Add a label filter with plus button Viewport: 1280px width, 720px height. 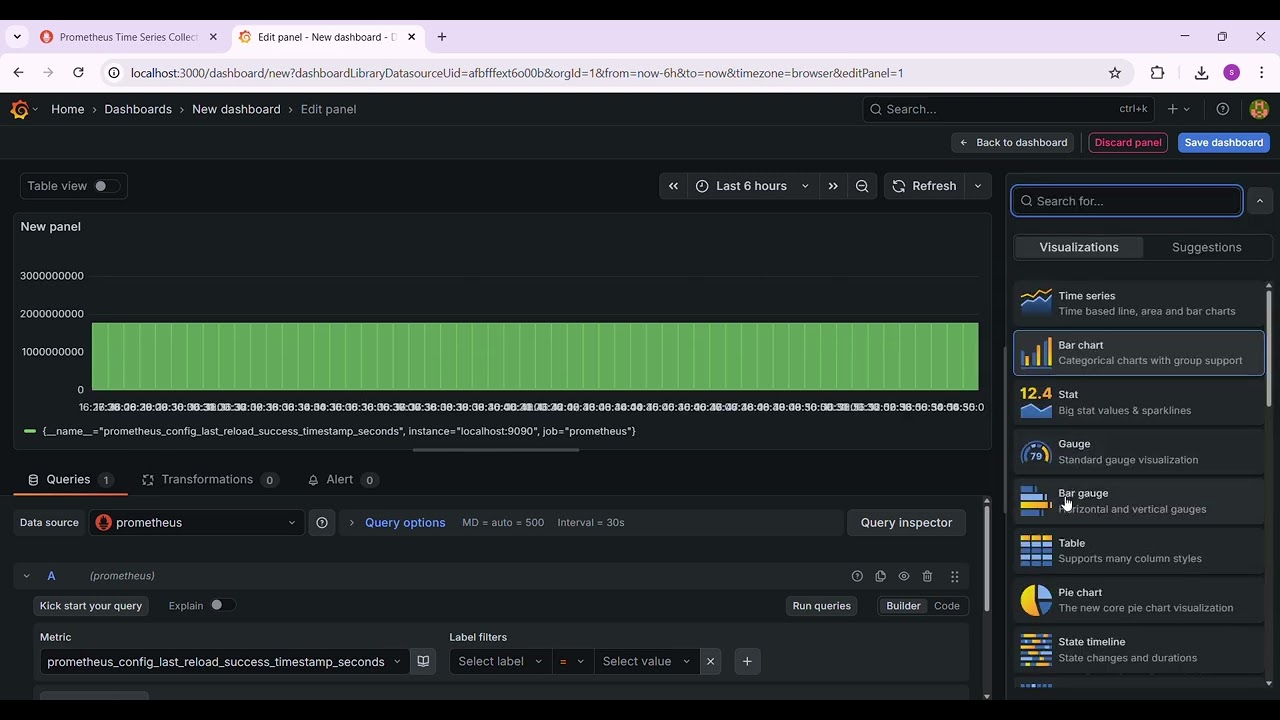[x=747, y=661]
